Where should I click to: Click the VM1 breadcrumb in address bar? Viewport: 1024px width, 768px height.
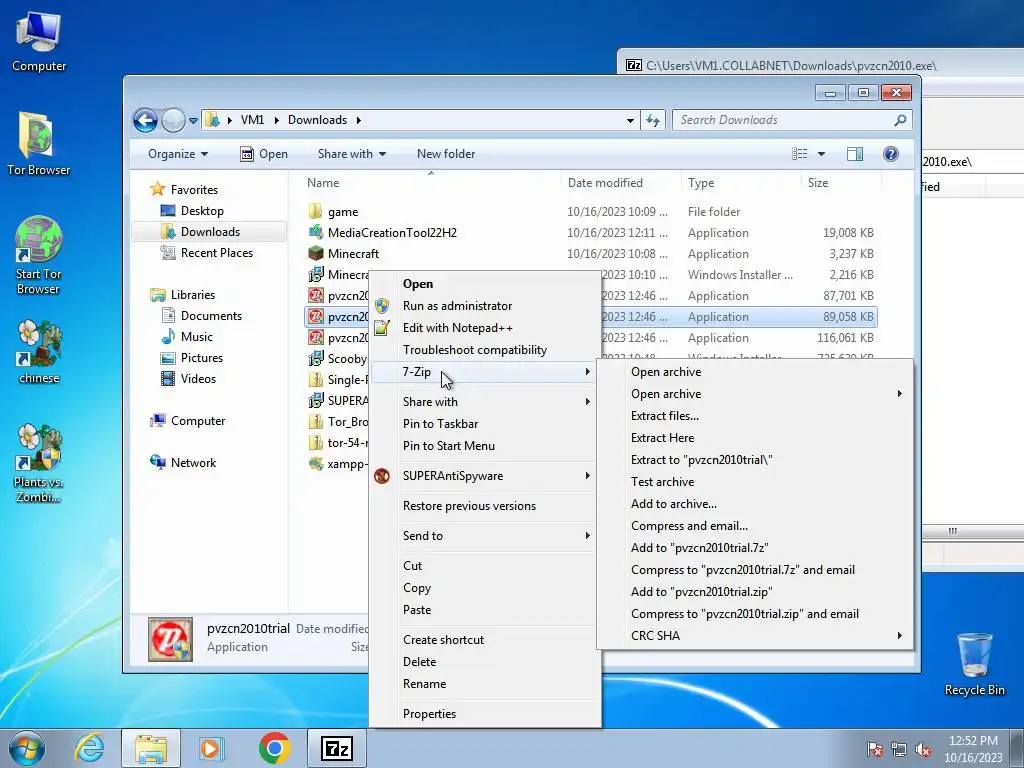tap(252, 120)
